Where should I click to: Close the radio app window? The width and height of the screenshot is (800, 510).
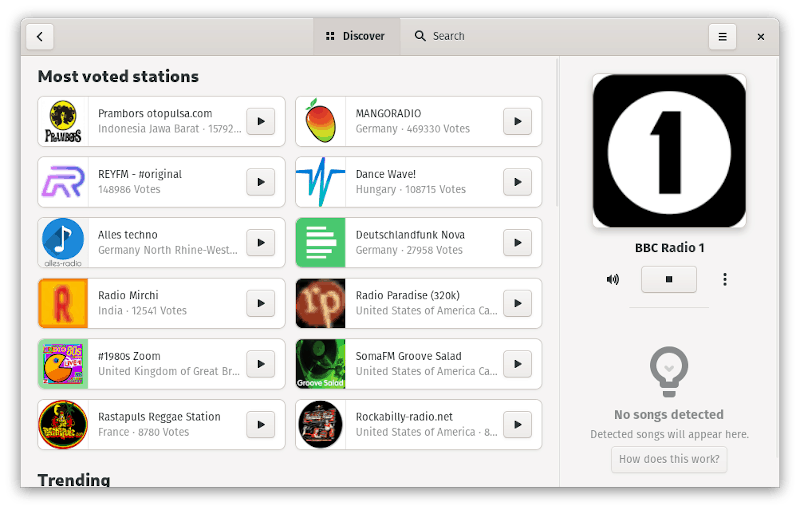tap(760, 37)
